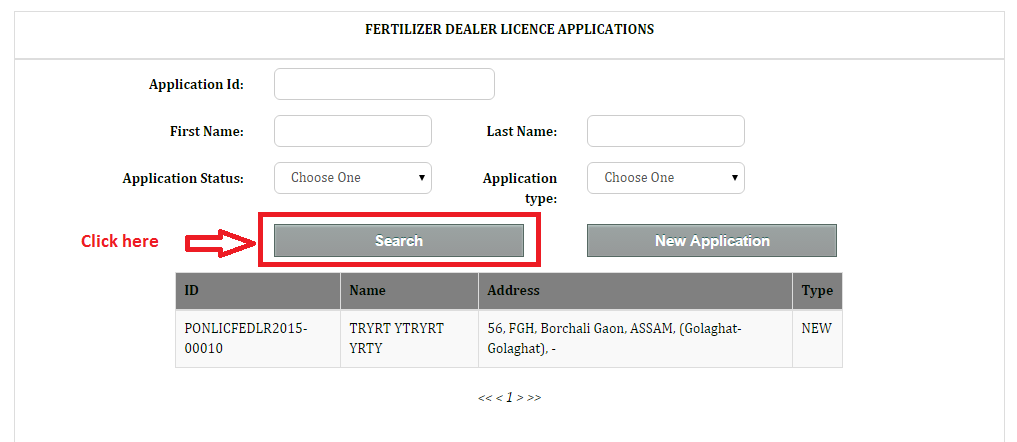Go to next page with > link
Image resolution: width=1017 pixels, height=442 pixels.
[x=520, y=398]
